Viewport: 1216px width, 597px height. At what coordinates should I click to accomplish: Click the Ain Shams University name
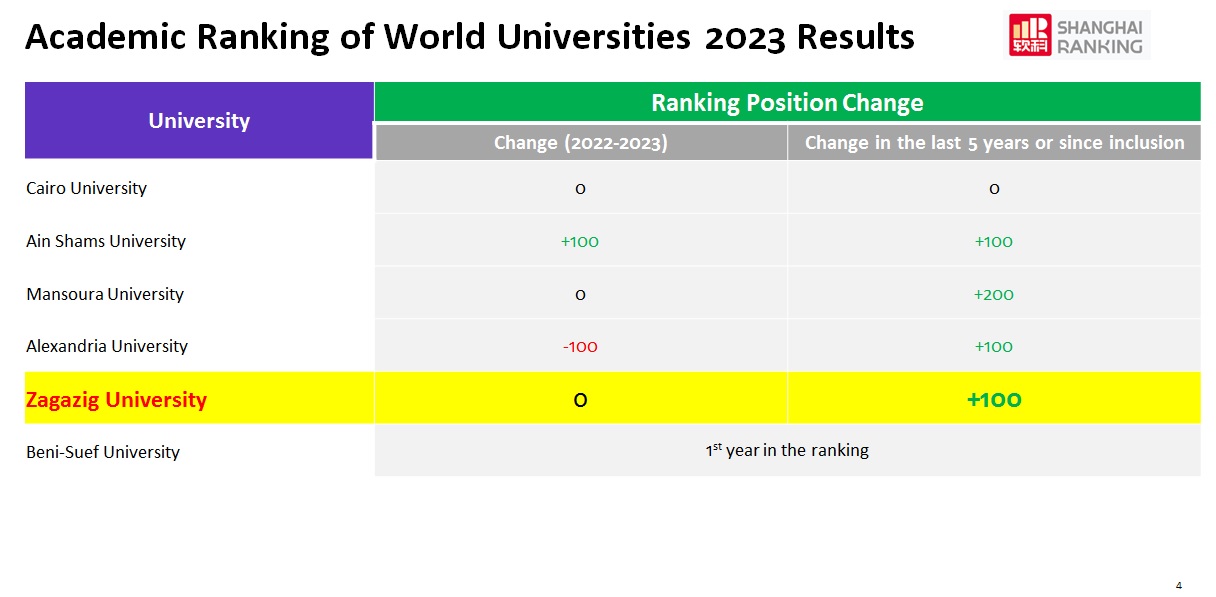pyautogui.click(x=106, y=241)
